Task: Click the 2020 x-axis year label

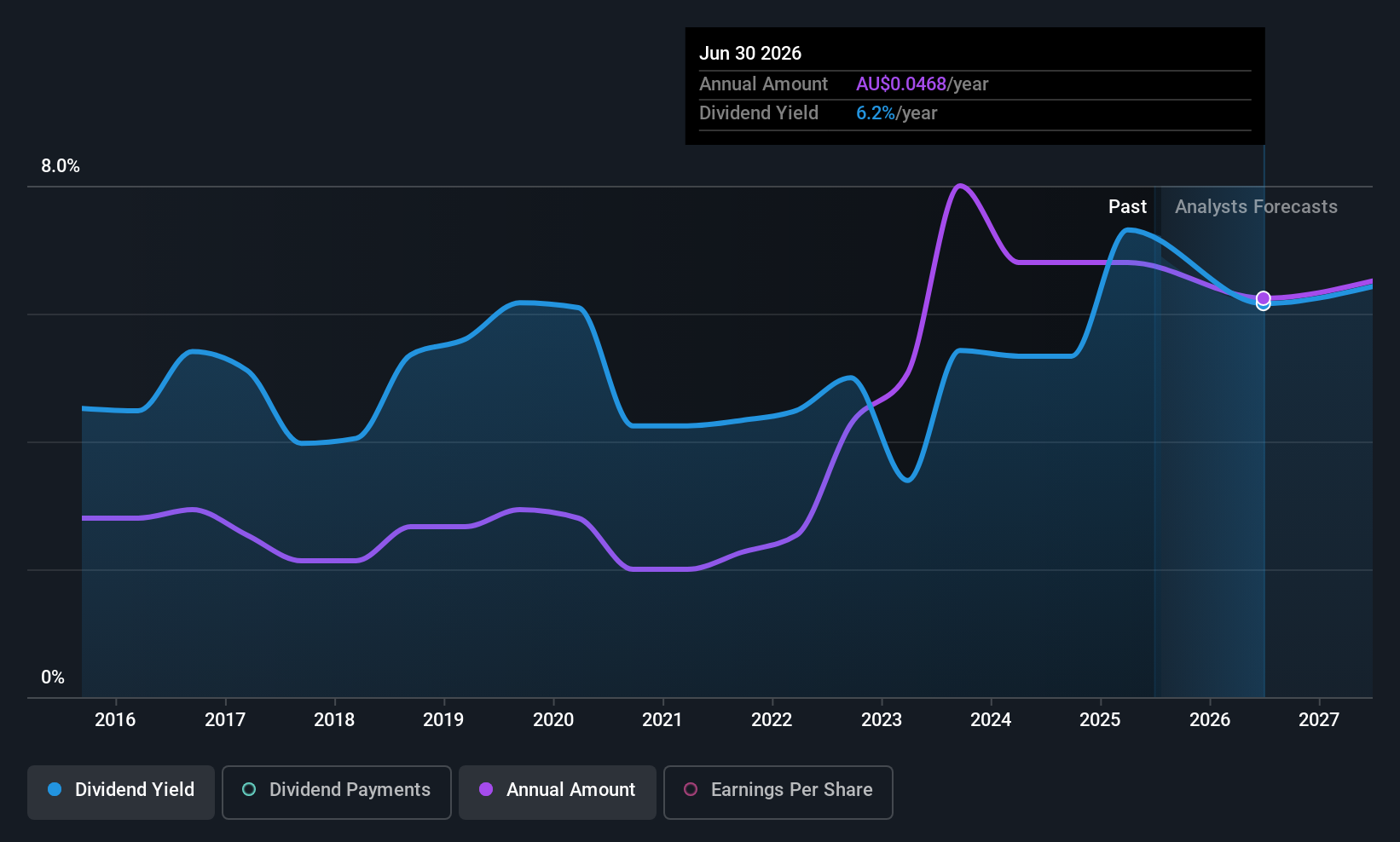Action: coord(553,719)
